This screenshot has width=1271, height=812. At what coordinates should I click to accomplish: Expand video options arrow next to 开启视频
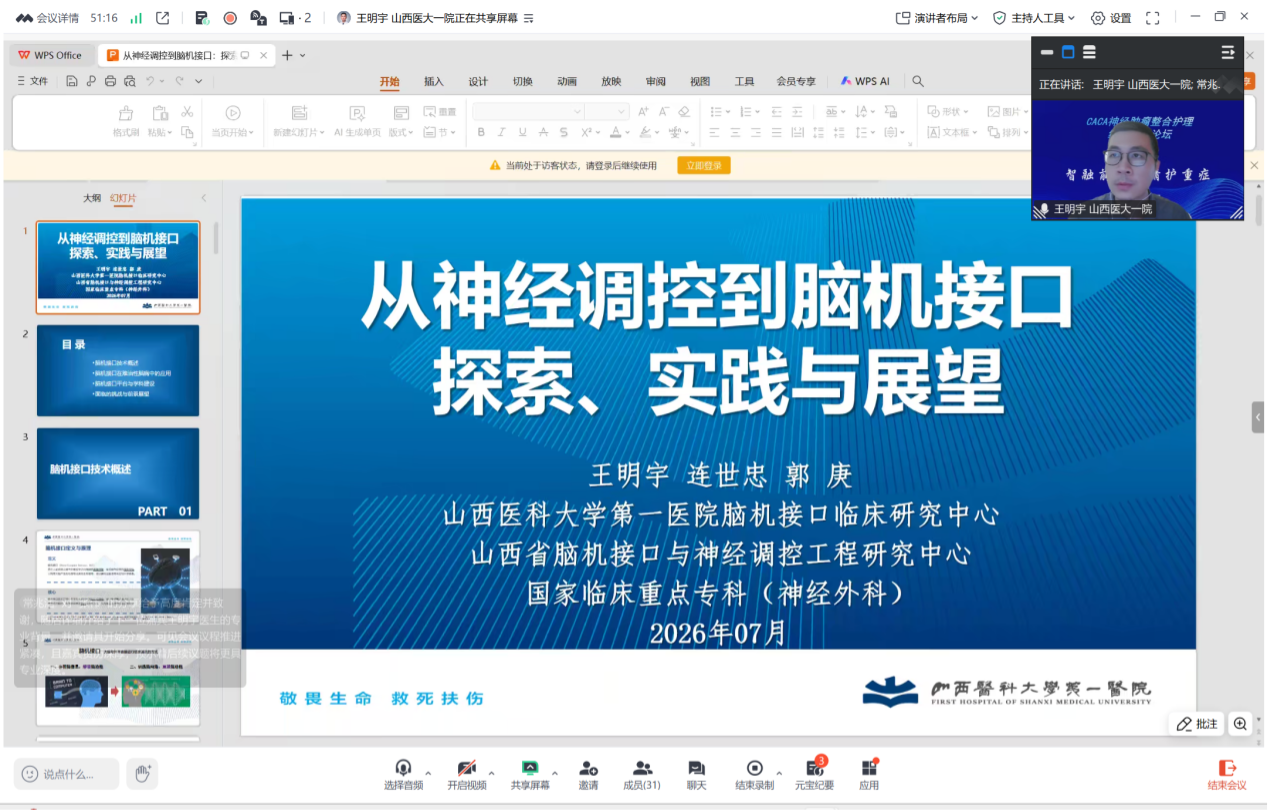coord(492,773)
